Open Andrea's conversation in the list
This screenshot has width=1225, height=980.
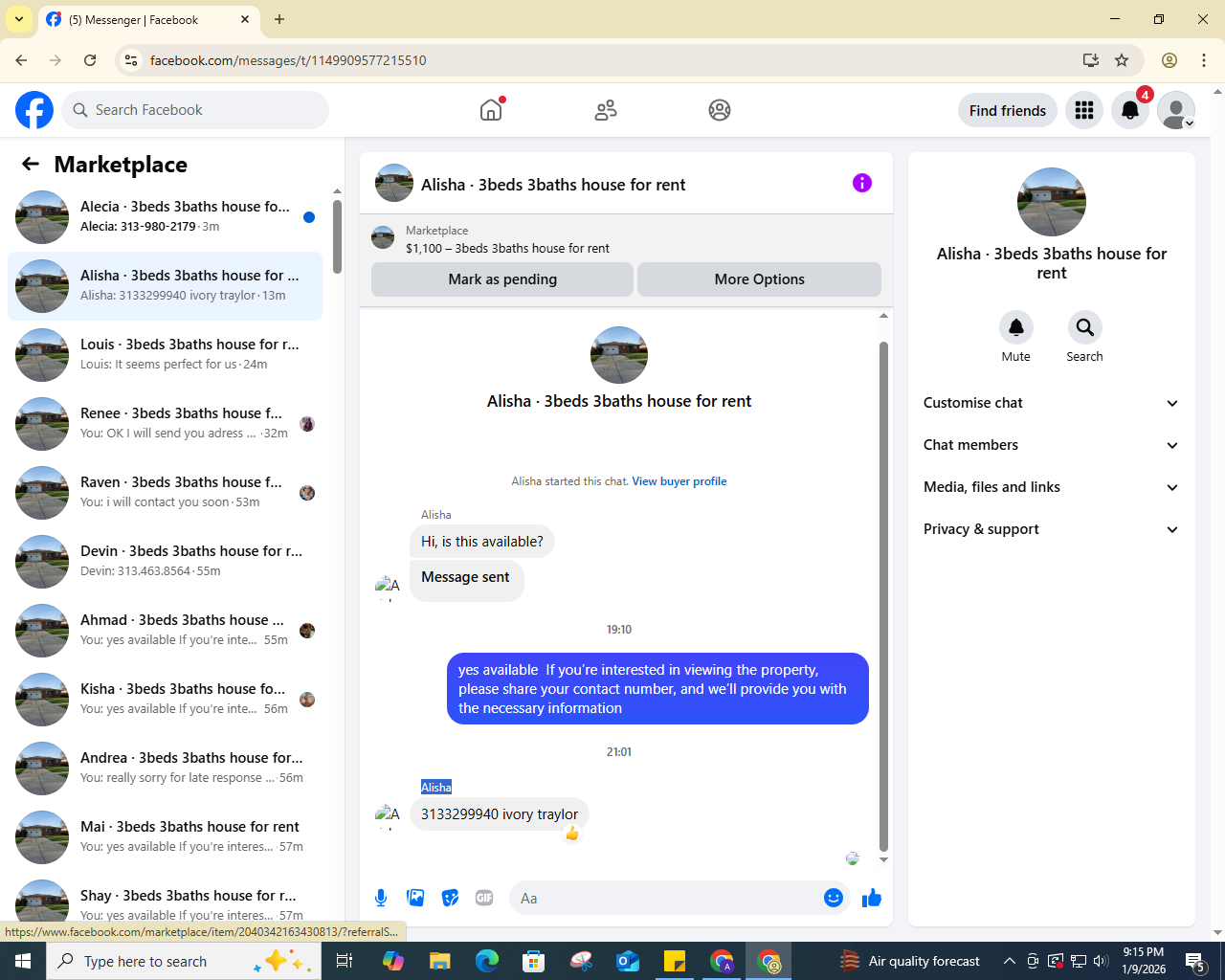165,768
